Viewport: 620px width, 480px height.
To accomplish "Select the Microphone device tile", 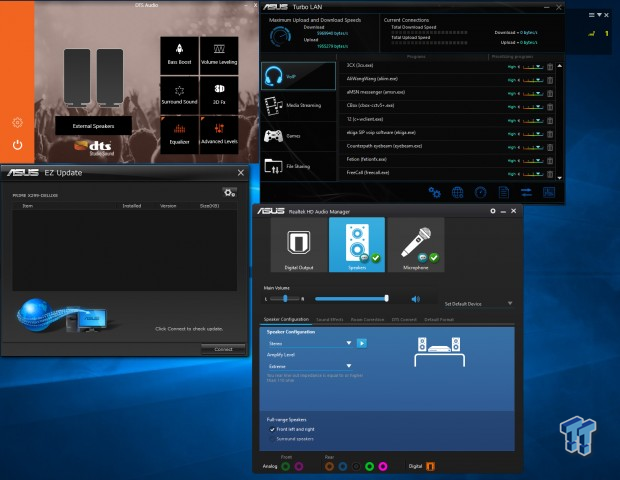I will point(416,245).
